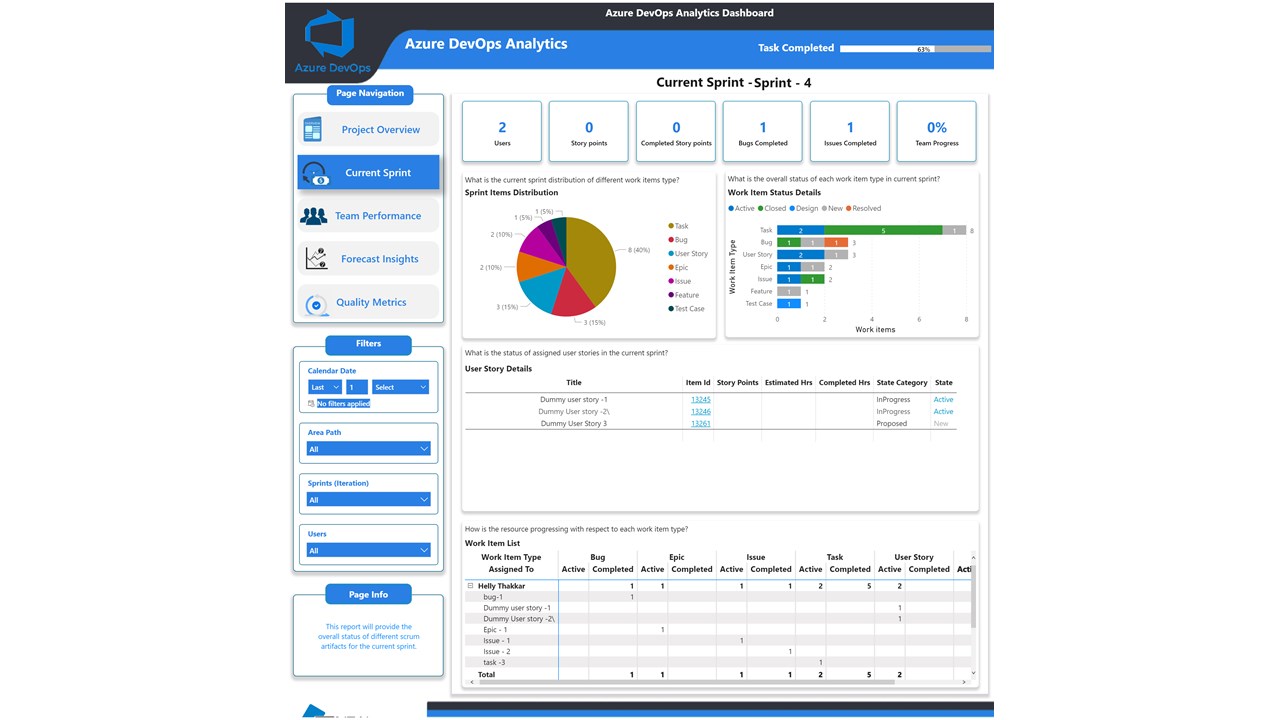Open the Calendar Date 'Select' unit dropdown
The width and height of the screenshot is (1280, 720).
click(x=400, y=387)
